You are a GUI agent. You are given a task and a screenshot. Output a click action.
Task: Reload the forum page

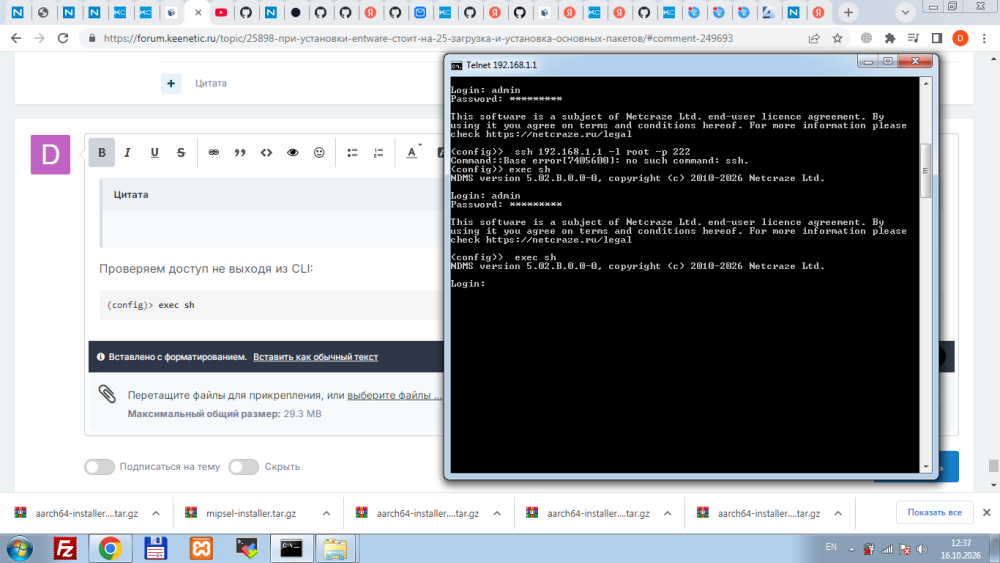coord(62,38)
